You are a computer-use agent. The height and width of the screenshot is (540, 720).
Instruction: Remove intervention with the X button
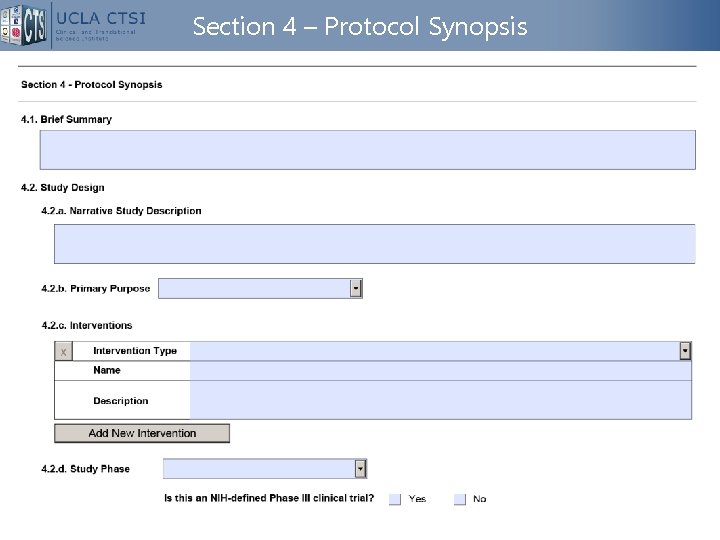pyautogui.click(x=64, y=352)
